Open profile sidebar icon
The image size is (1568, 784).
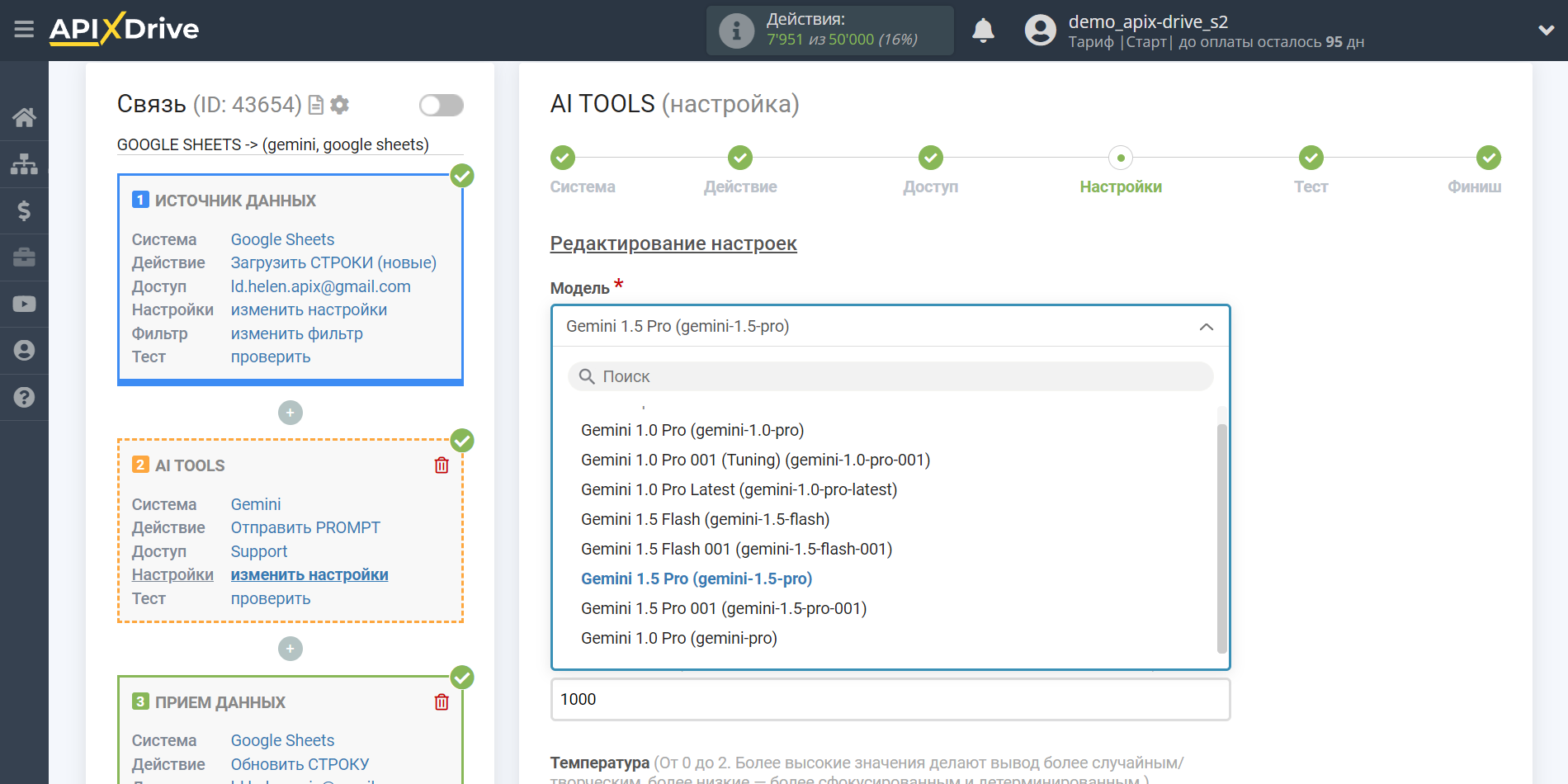coord(24,351)
